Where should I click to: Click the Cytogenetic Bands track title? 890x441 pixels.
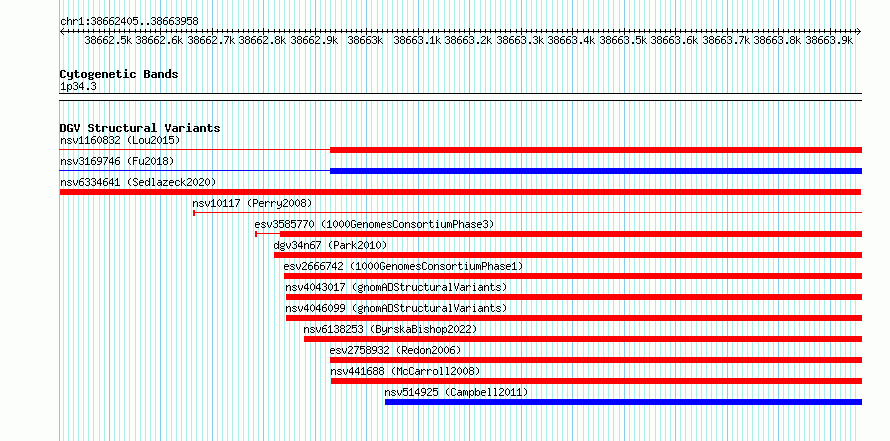(119, 74)
